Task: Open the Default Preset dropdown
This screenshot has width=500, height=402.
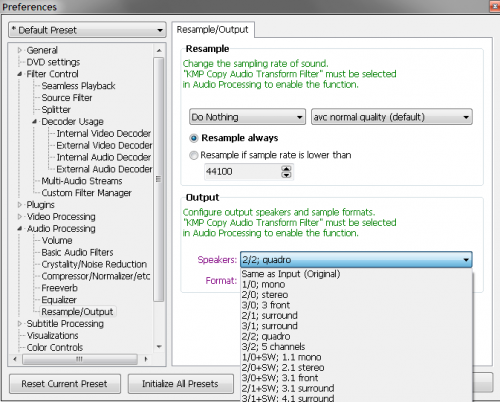Action: (x=87, y=30)
